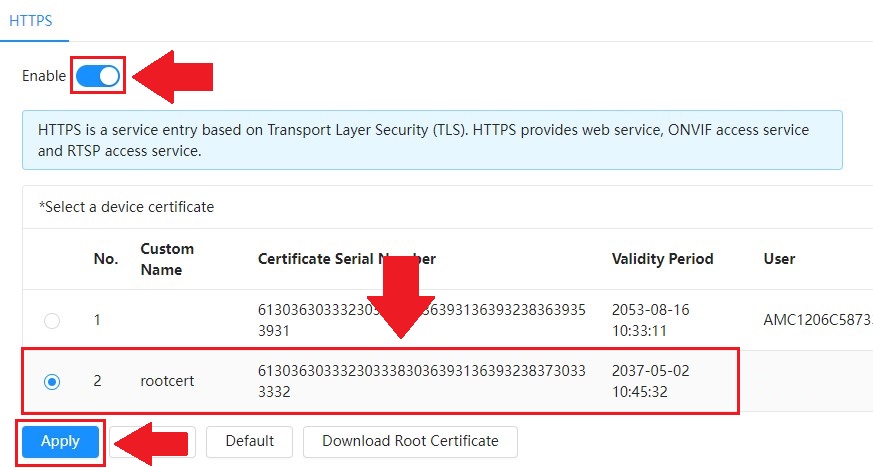Click the Enable label text
Viewport: 873px width, 468px height.
(44, 76)
